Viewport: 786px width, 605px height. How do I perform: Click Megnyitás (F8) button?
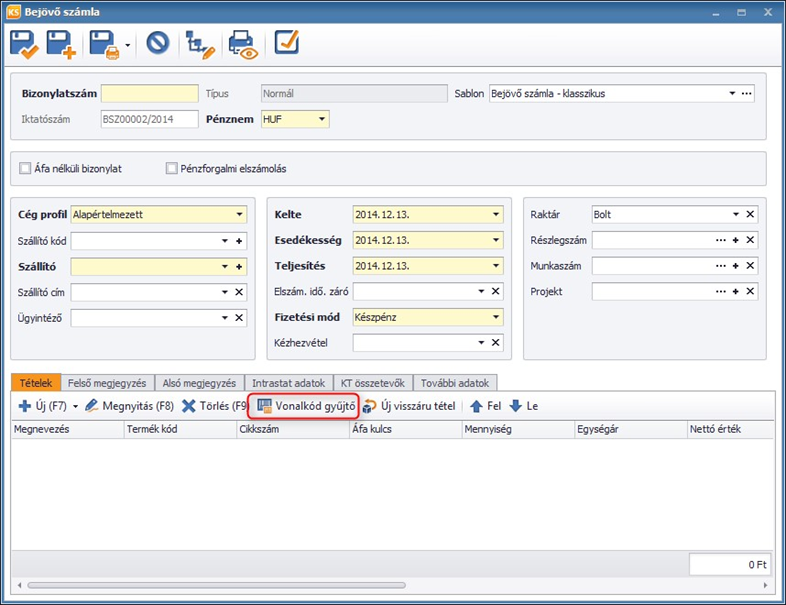click(129, 406)
